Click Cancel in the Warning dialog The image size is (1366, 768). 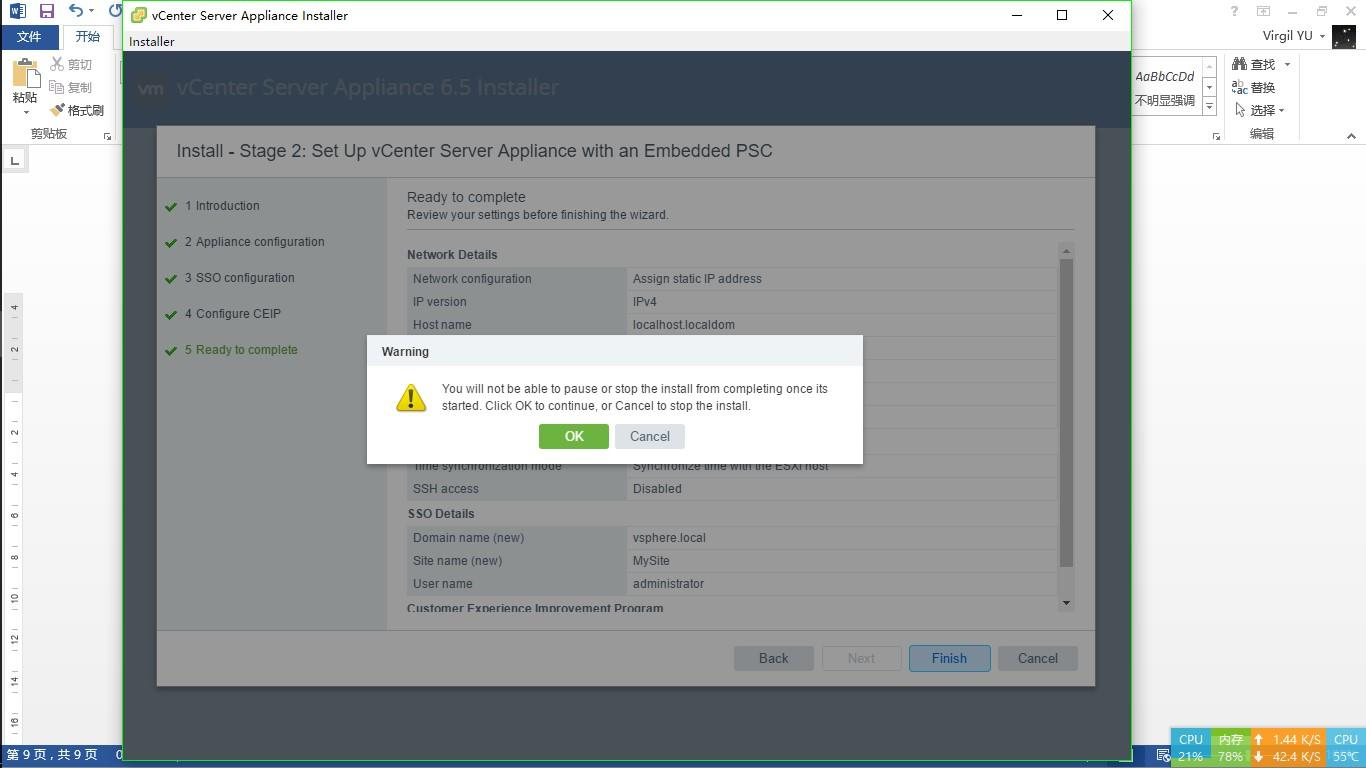[x=650, y=436]
